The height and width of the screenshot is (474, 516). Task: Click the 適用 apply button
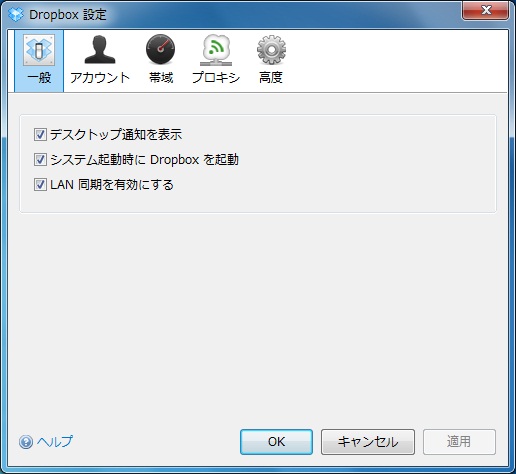click(459, 442)
